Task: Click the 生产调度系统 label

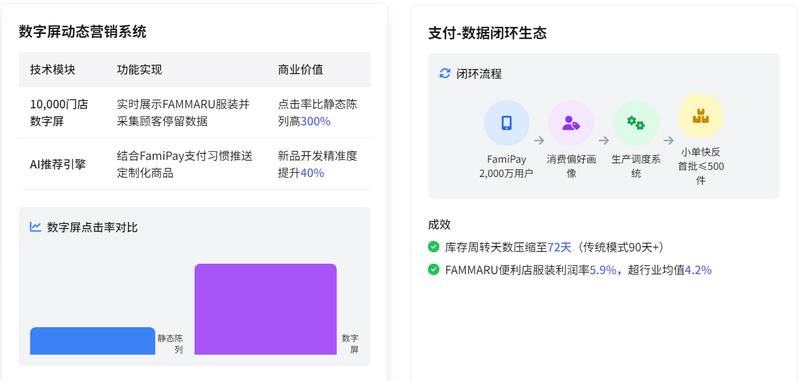Action: click(636, 166)
